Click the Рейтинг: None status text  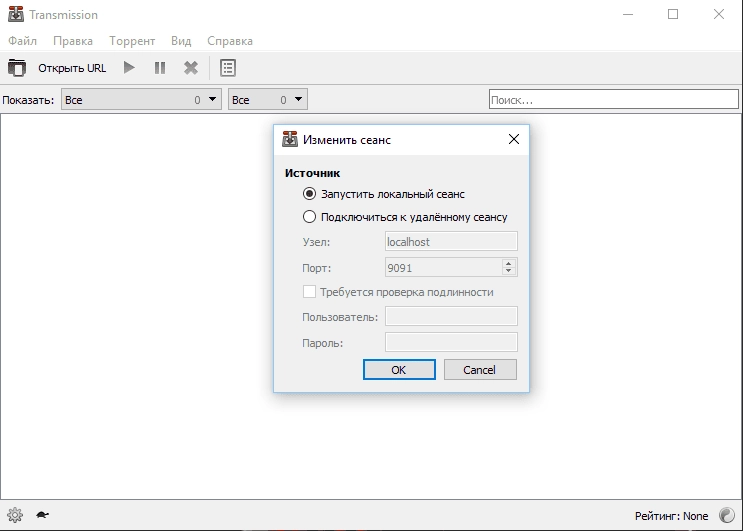click(671, 516)
